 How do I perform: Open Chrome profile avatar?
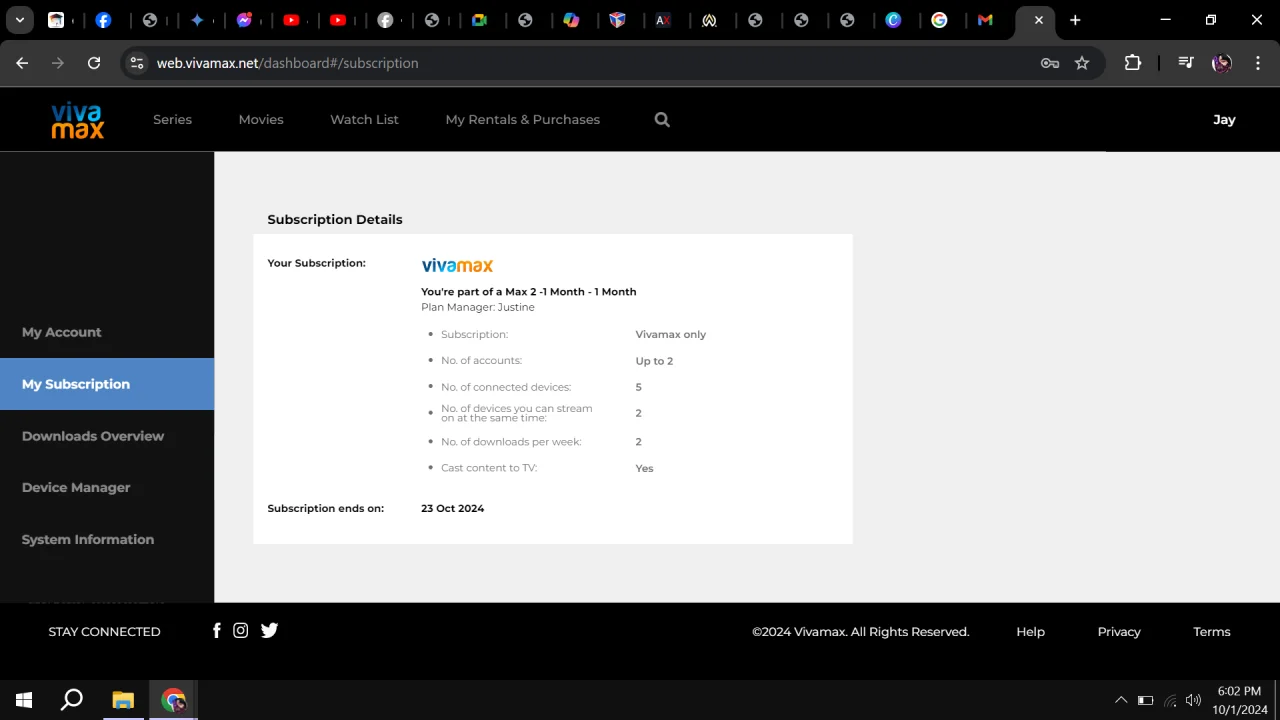click(x=1221, y=63)
